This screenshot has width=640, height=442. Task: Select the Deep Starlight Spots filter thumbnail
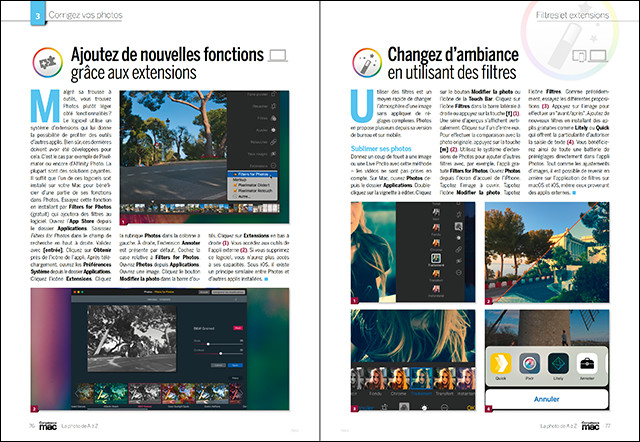(x=178, y=393)
